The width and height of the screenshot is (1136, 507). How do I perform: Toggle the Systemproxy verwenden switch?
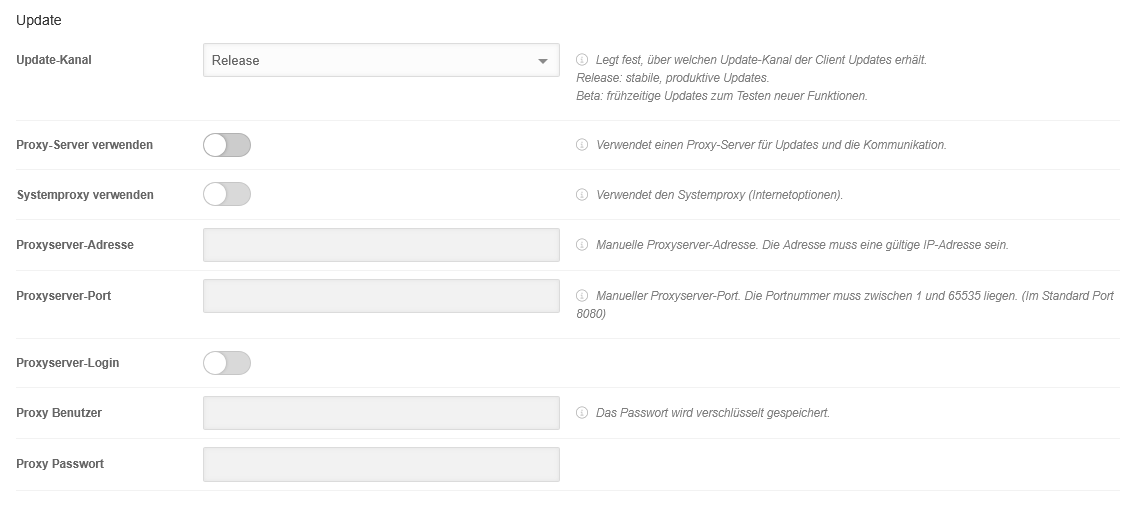tap(227, 195)
